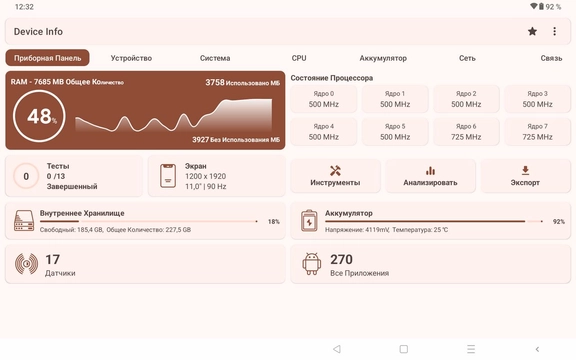Click the internal storage 18% progress bar
The width and height of the screenshot is (576, 360).
pos(149,222)
